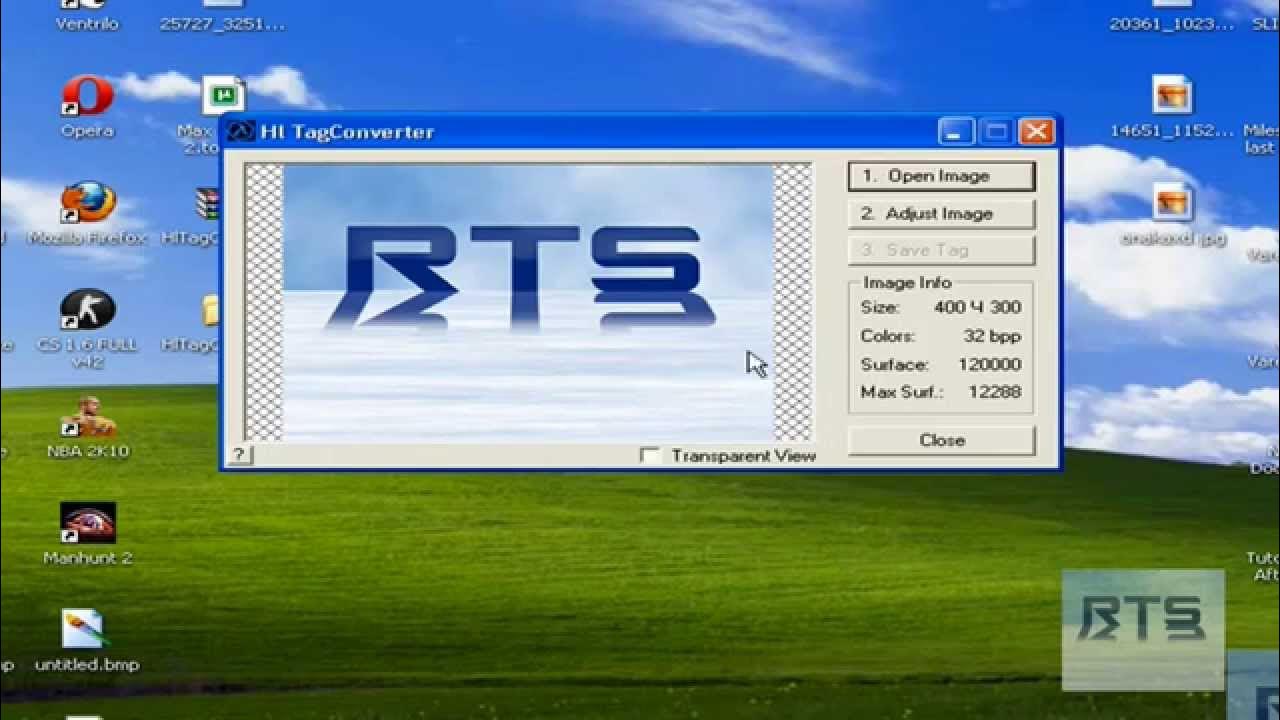Select the Manhunt 2 desktop icon
Screen dimensions: 1280x720
click(x=87, y=524)
